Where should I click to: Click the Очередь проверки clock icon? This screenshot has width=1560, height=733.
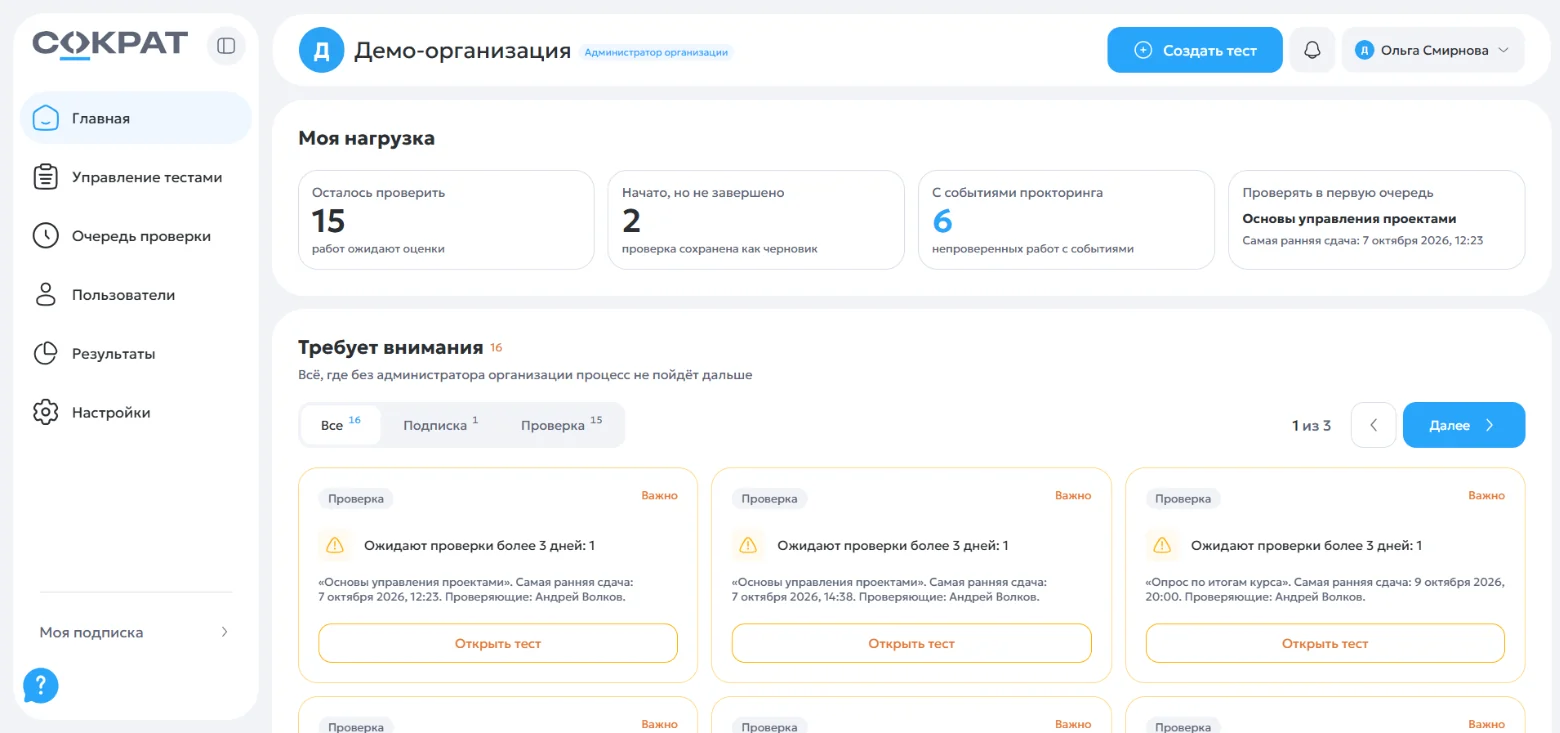(46, 236)
